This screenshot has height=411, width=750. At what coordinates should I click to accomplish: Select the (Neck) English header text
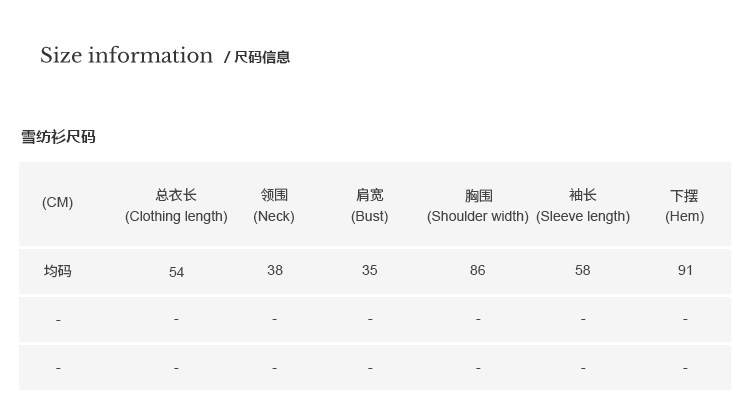pyautogui.click(x=274, y=216)
